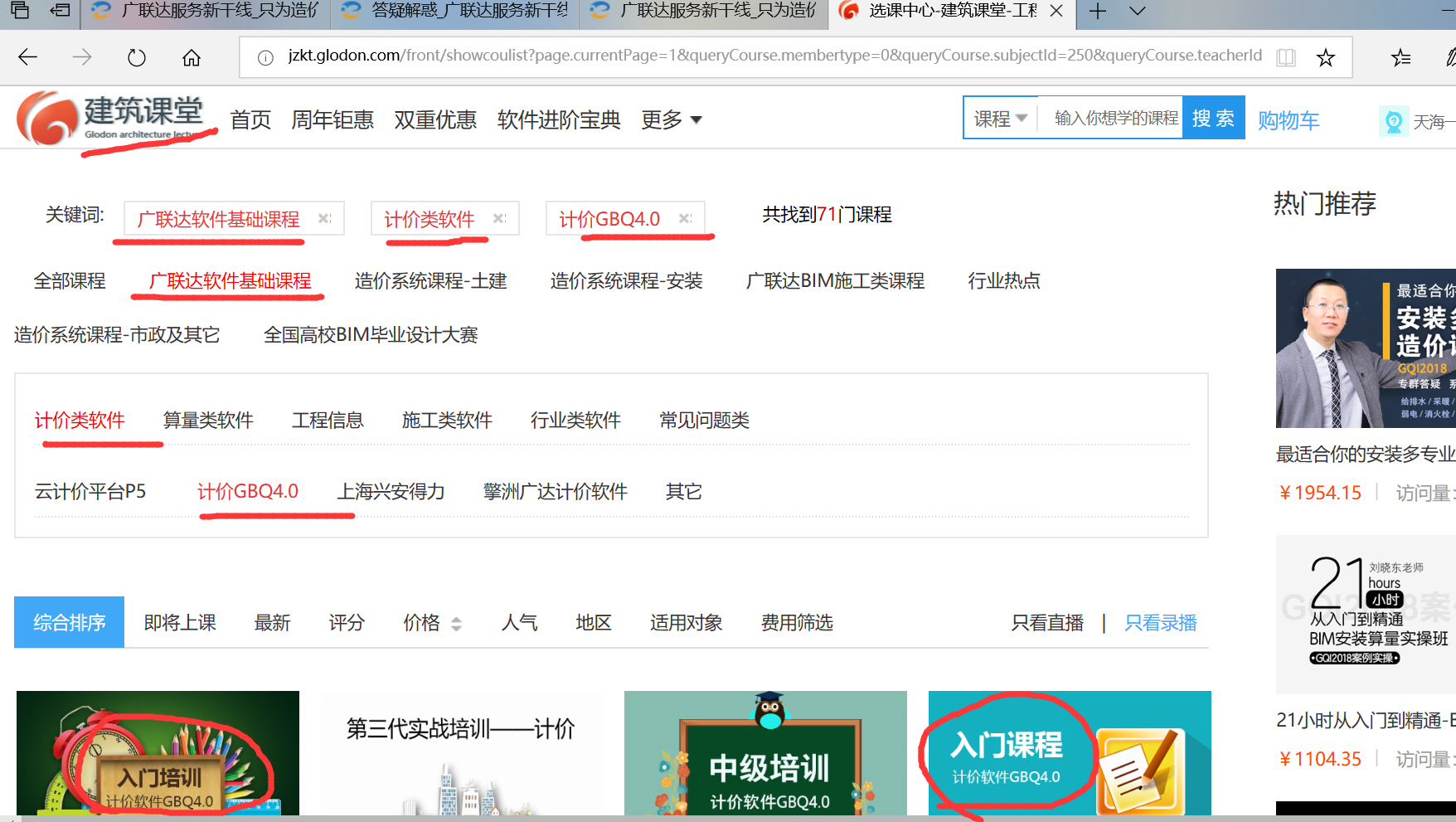The height and width of the screenshot is (822, 1456).
Task: Open the favorites hub icon
Action: [x=1401, y=57]
